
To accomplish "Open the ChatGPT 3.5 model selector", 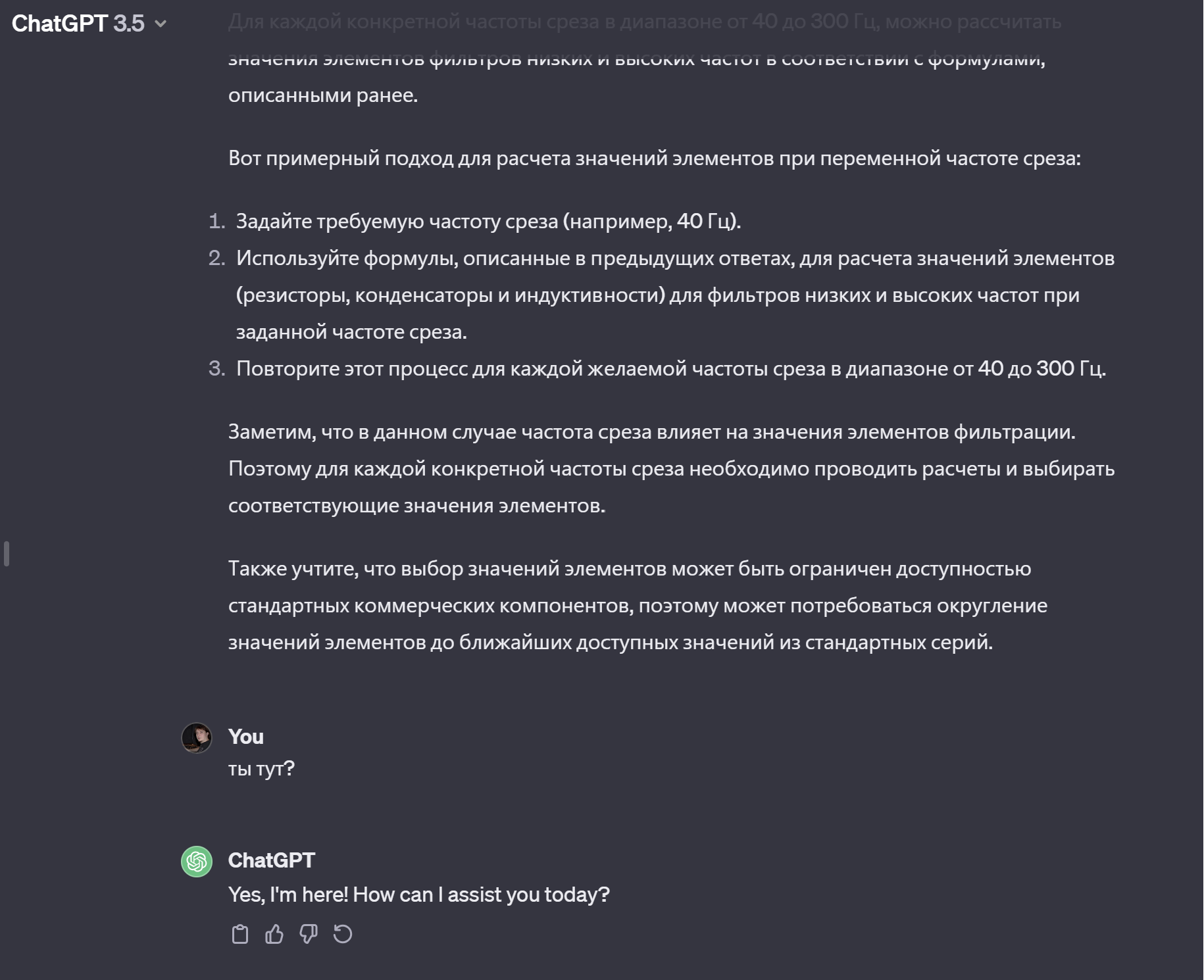I will pos(89,24).
